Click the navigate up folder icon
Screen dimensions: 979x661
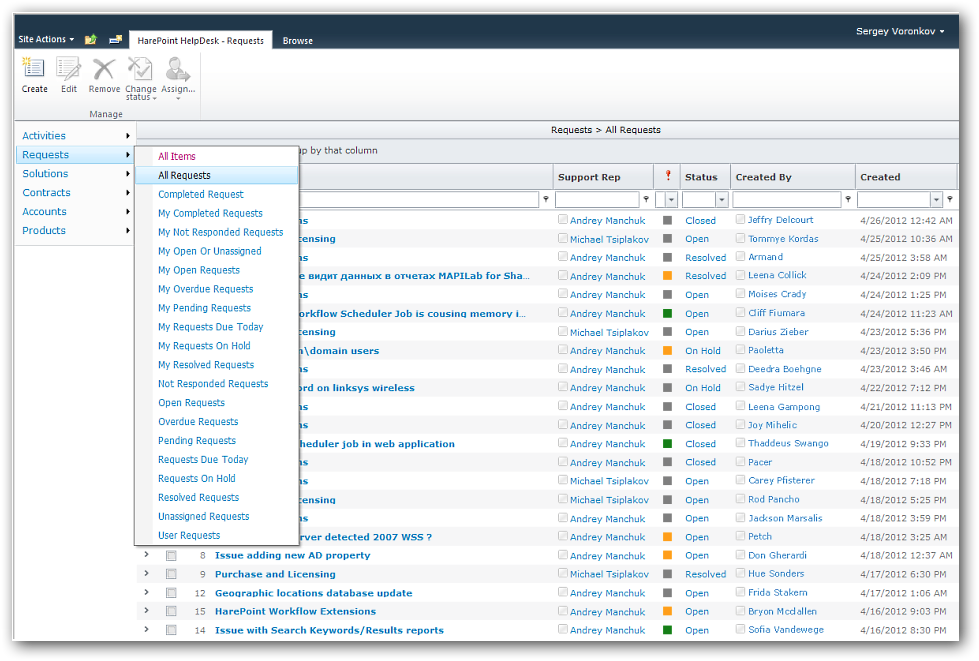coord(91,39)
